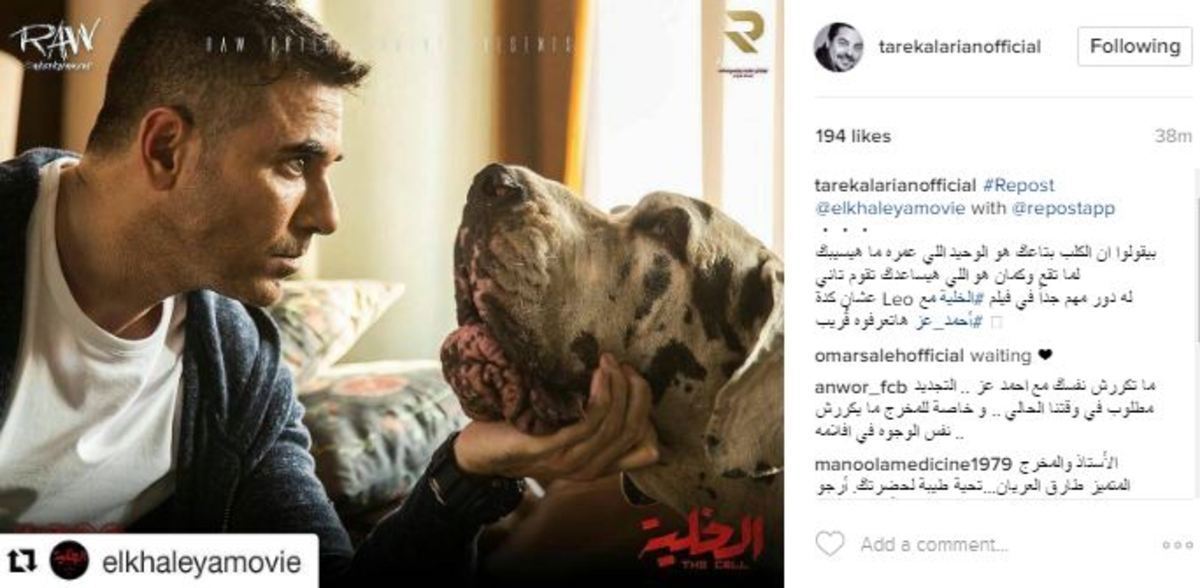1200x588 pixels.
Task: Open omarsalehofficial commenter profile
Action: click(x=890, y=355)
